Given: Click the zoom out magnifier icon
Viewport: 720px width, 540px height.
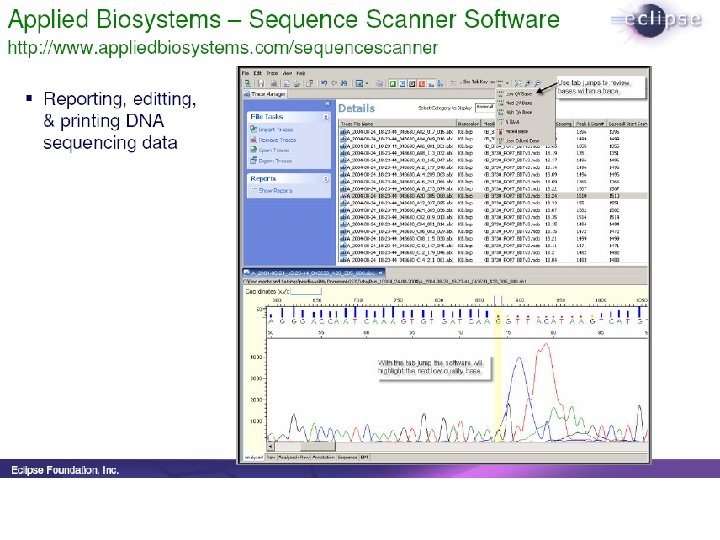Looking at the screenshot, I should [537, 83].
